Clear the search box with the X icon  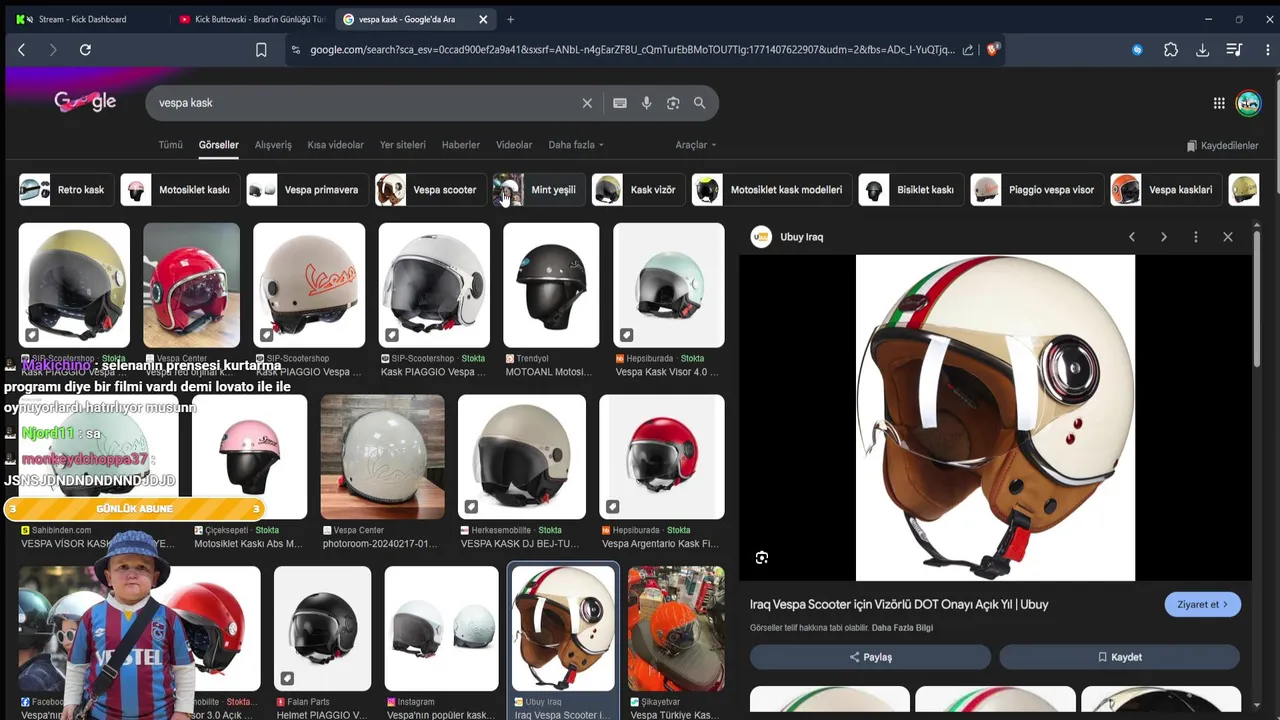pyautogui.click(x=587, y=103)
